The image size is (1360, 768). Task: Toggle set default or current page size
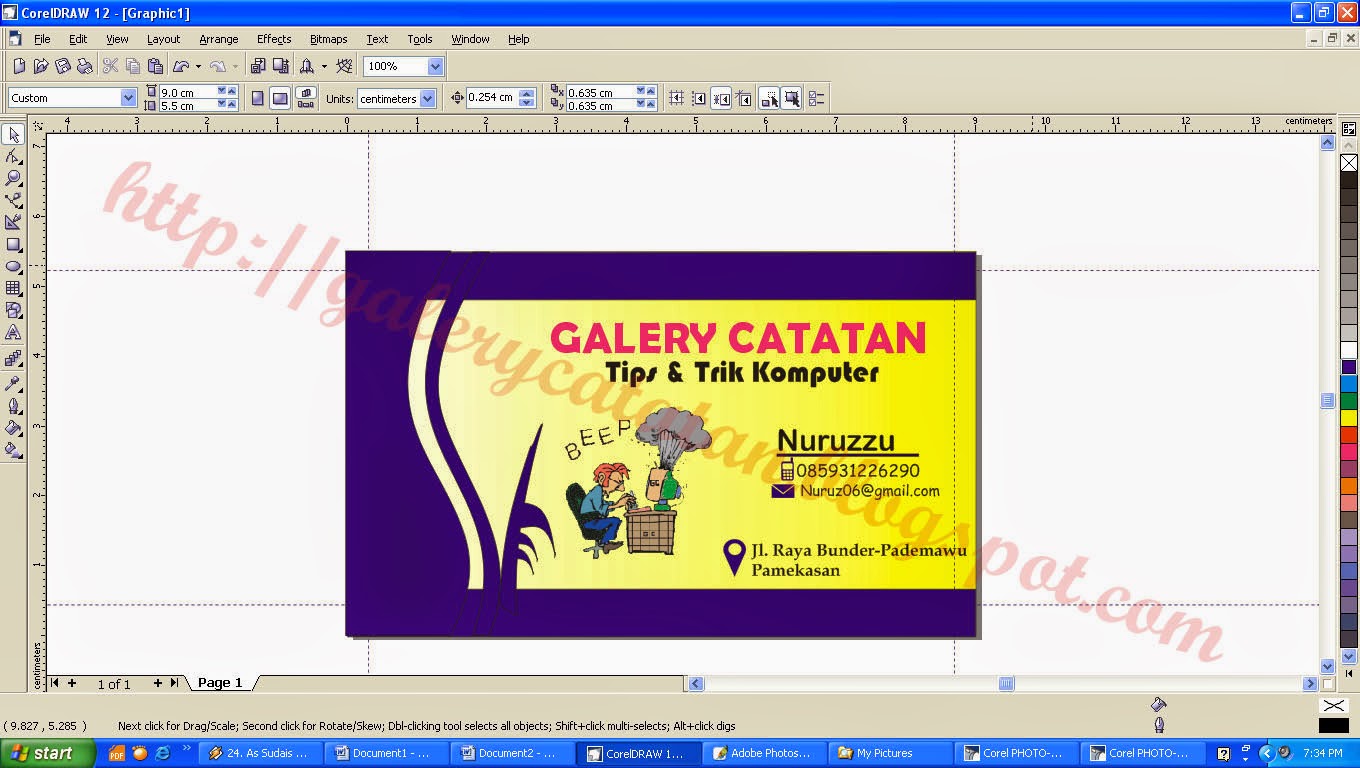point(306,98)
